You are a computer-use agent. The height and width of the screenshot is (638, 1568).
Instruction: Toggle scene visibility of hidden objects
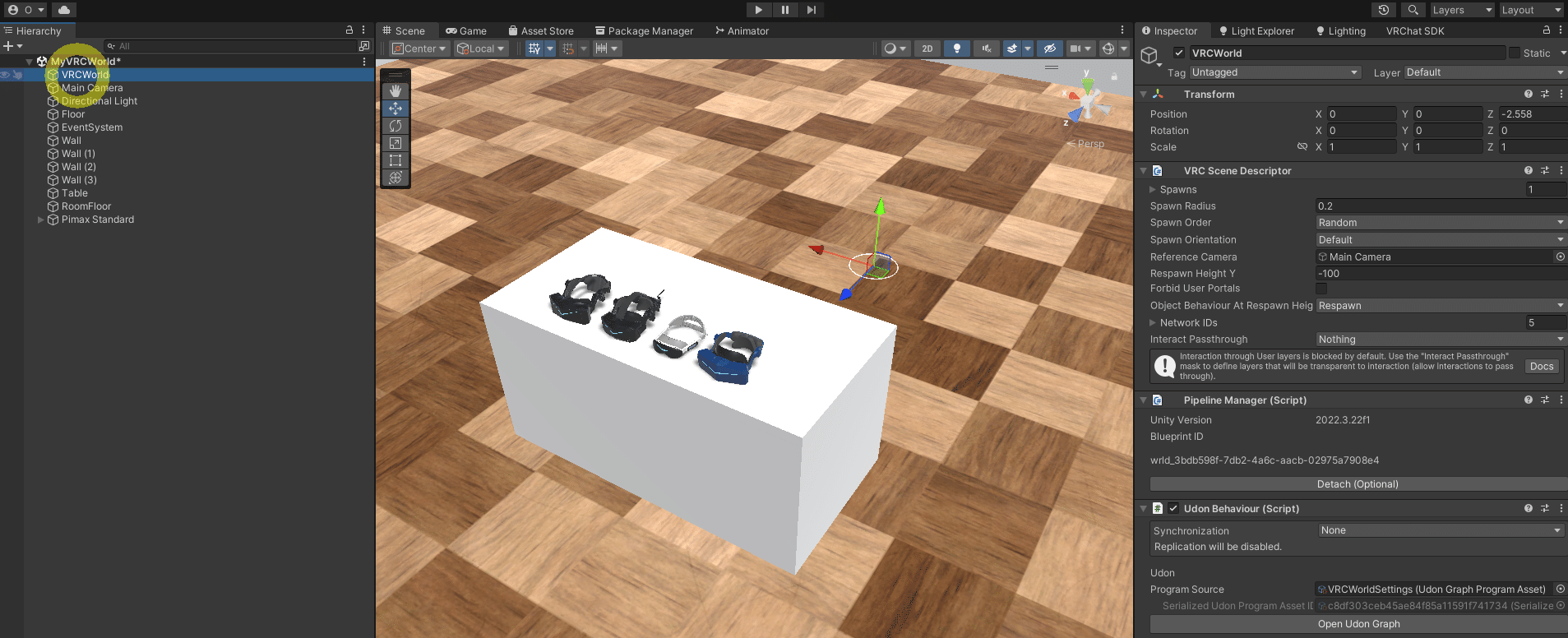pyautogui.click(x=1049, y=49)
